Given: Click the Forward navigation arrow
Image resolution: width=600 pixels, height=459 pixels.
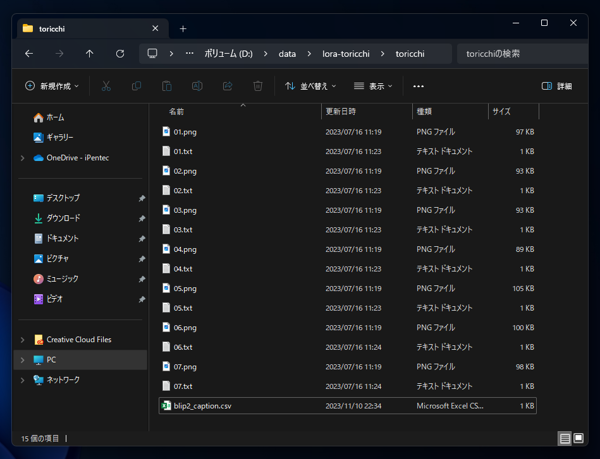Looking at the screenshot, I should pos(59,54).
